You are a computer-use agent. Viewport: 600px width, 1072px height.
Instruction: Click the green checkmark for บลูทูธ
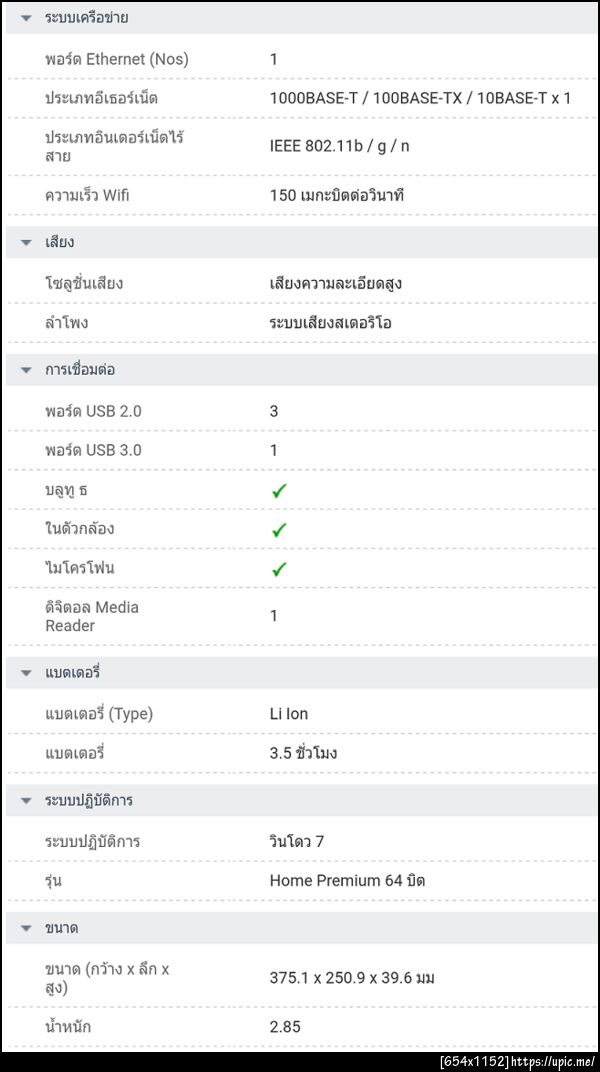279,490
